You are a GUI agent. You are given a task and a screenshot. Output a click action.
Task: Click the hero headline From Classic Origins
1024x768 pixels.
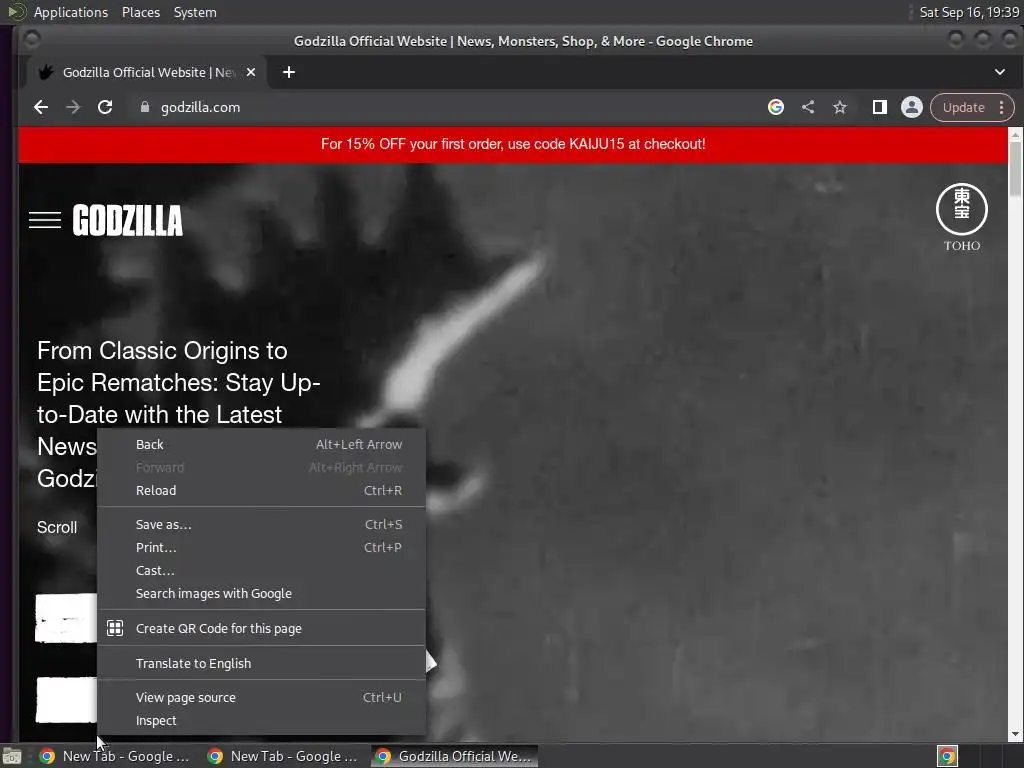178,414
